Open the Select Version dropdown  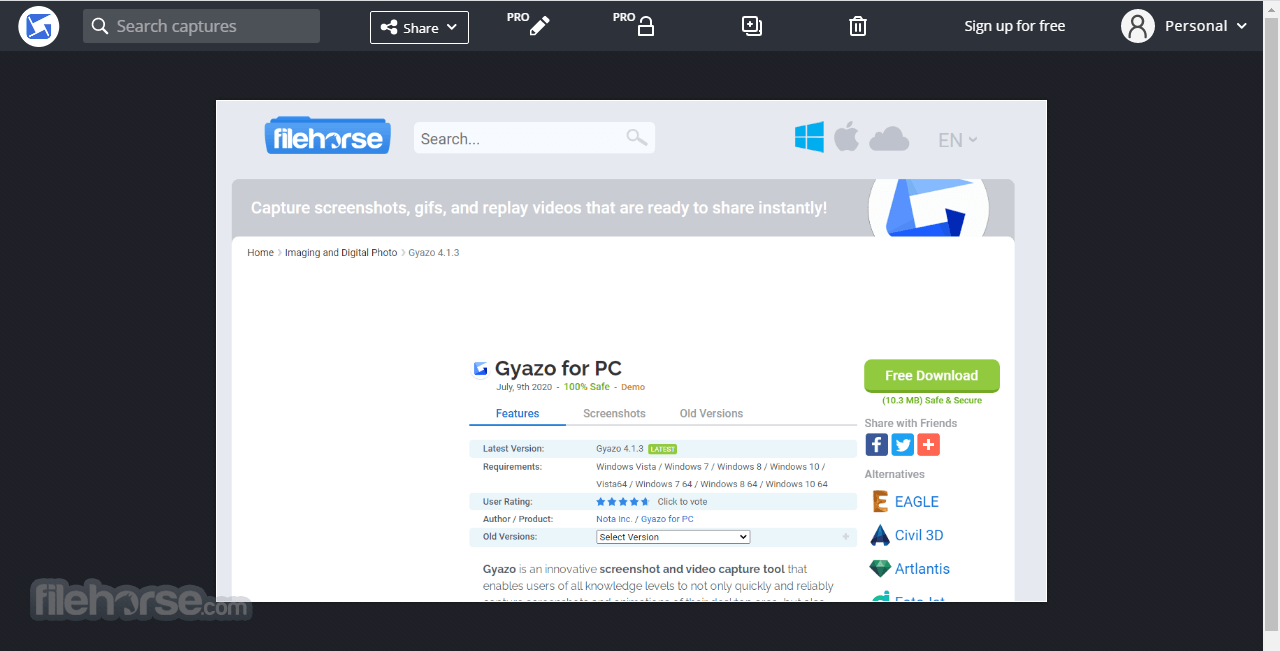pos(673,537)
